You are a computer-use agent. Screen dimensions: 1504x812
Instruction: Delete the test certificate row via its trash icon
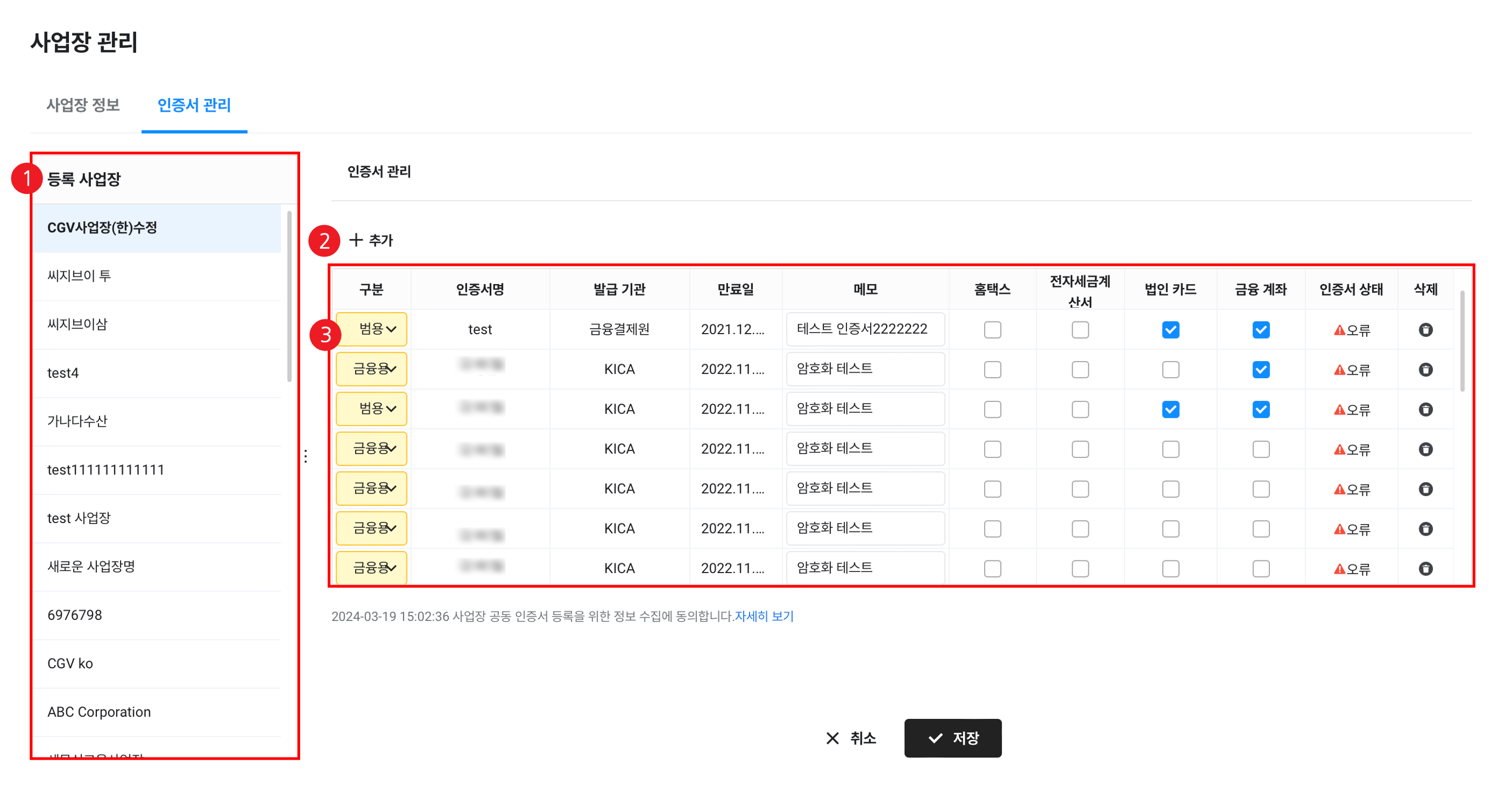coord(1425,330)
